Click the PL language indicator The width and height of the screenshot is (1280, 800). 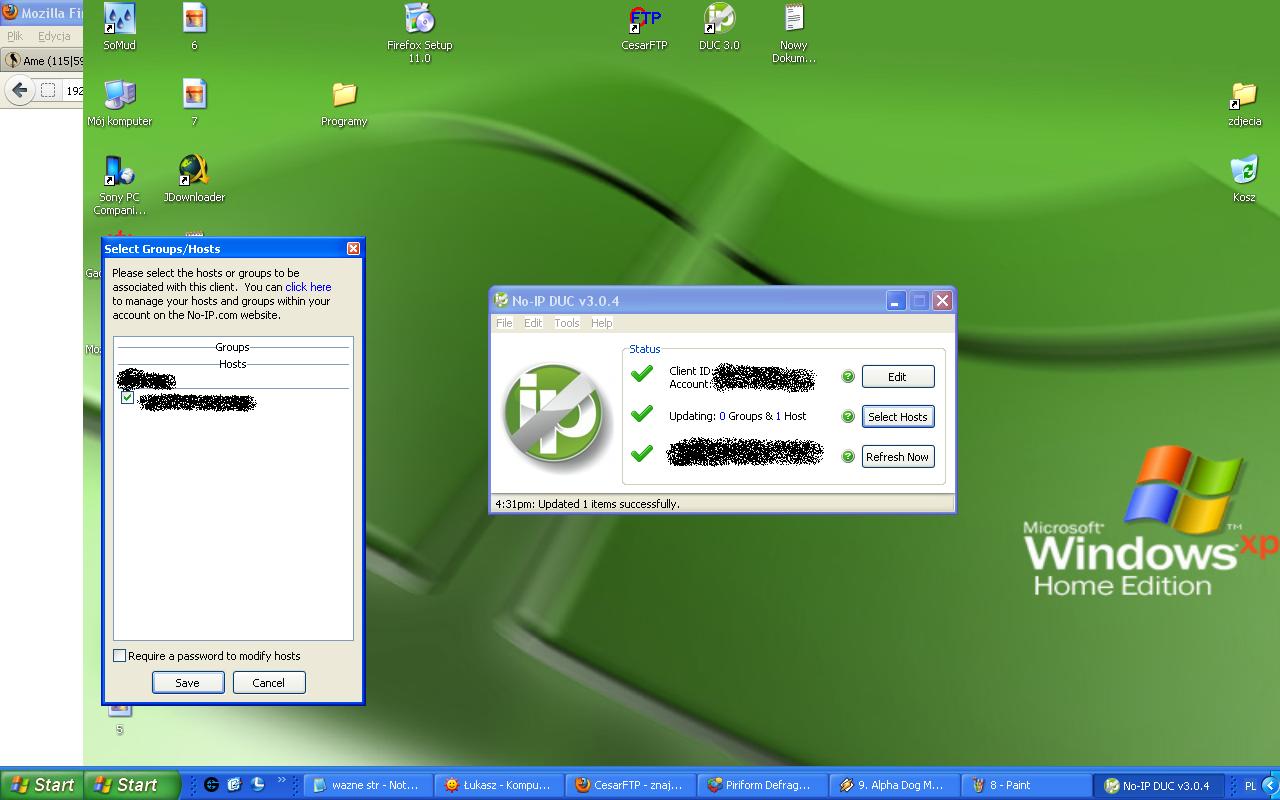pyautogui.click(x=1250, y=786)
